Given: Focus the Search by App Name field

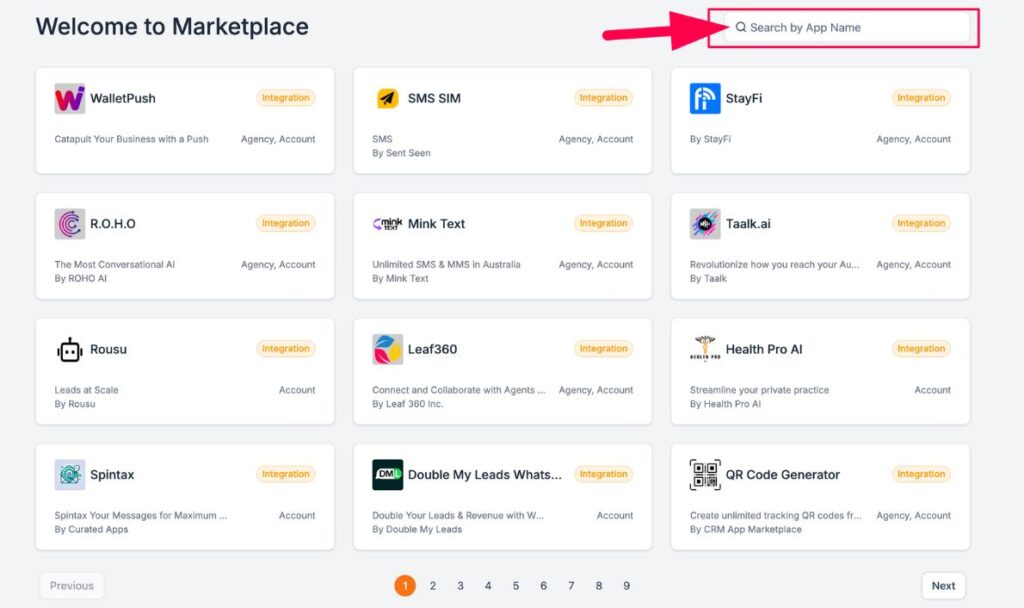Looking at the screenshot, I should click(x=847, y=27).
